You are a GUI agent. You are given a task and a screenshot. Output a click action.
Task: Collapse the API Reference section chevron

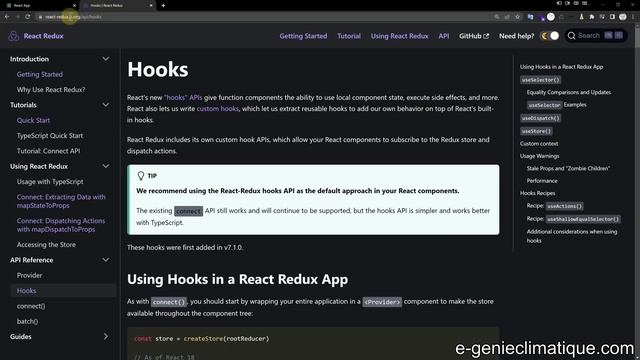pyautogui.click(x=106, y=260)
